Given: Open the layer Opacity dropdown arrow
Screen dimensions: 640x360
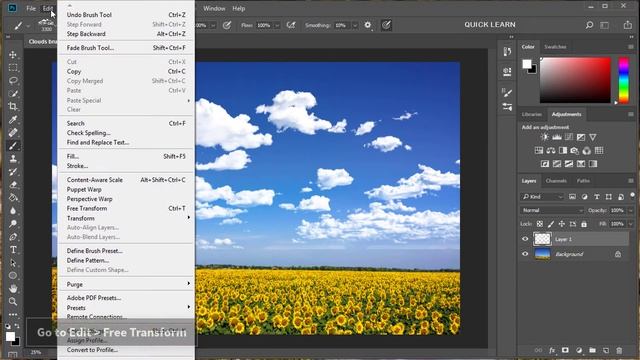Looking at the screenshot, I should pos(631,210).
